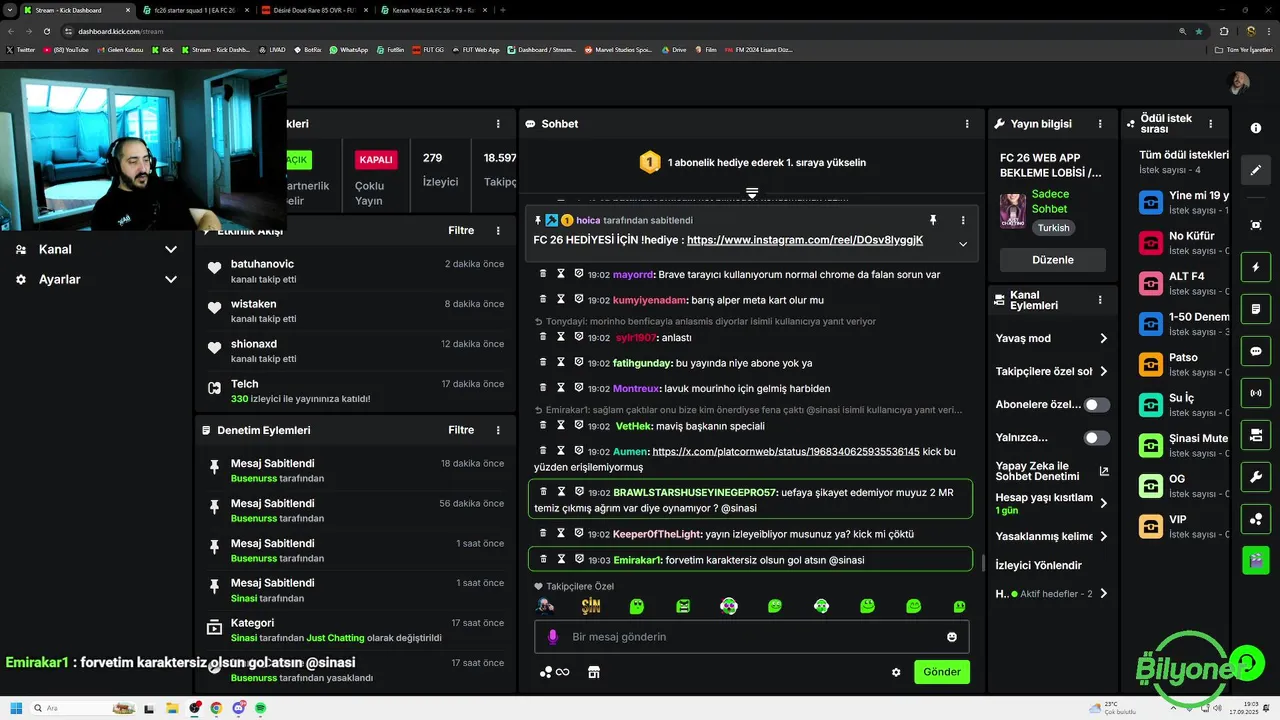Click the Düzenle button in Yayın bilgisi
The width and height of the screenshot is (1280, 720).
1053,260
